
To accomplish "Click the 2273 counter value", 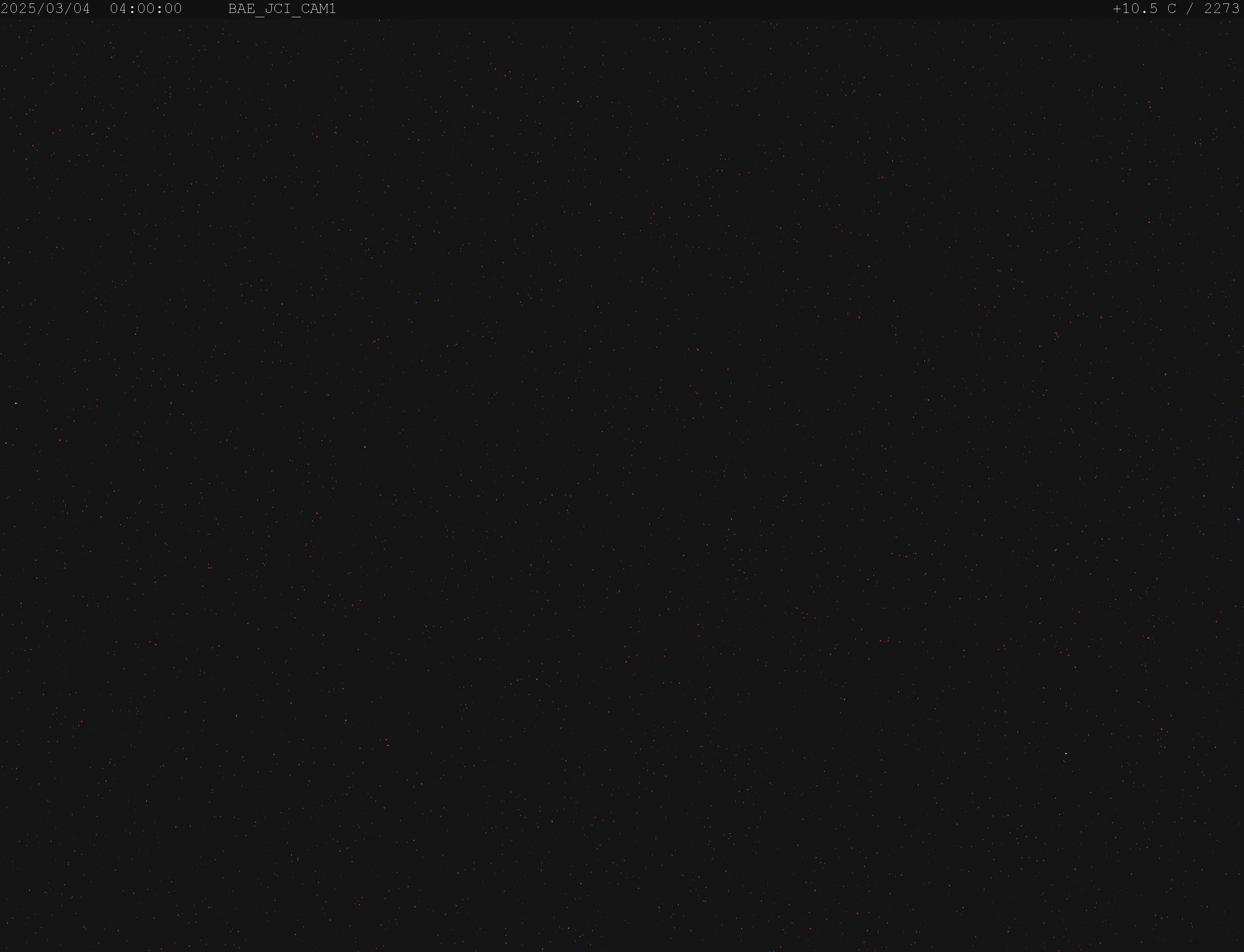I will point(1222,9).
